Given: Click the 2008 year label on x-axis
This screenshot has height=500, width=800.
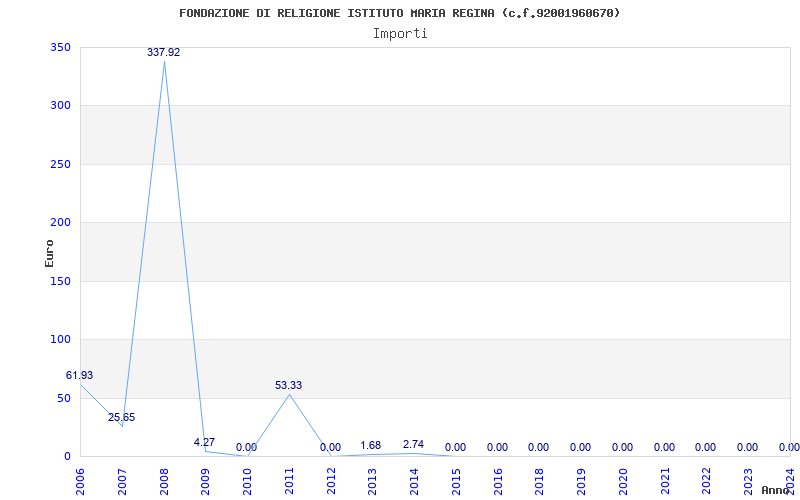Looking at the screenshot, I should (164, 482).
